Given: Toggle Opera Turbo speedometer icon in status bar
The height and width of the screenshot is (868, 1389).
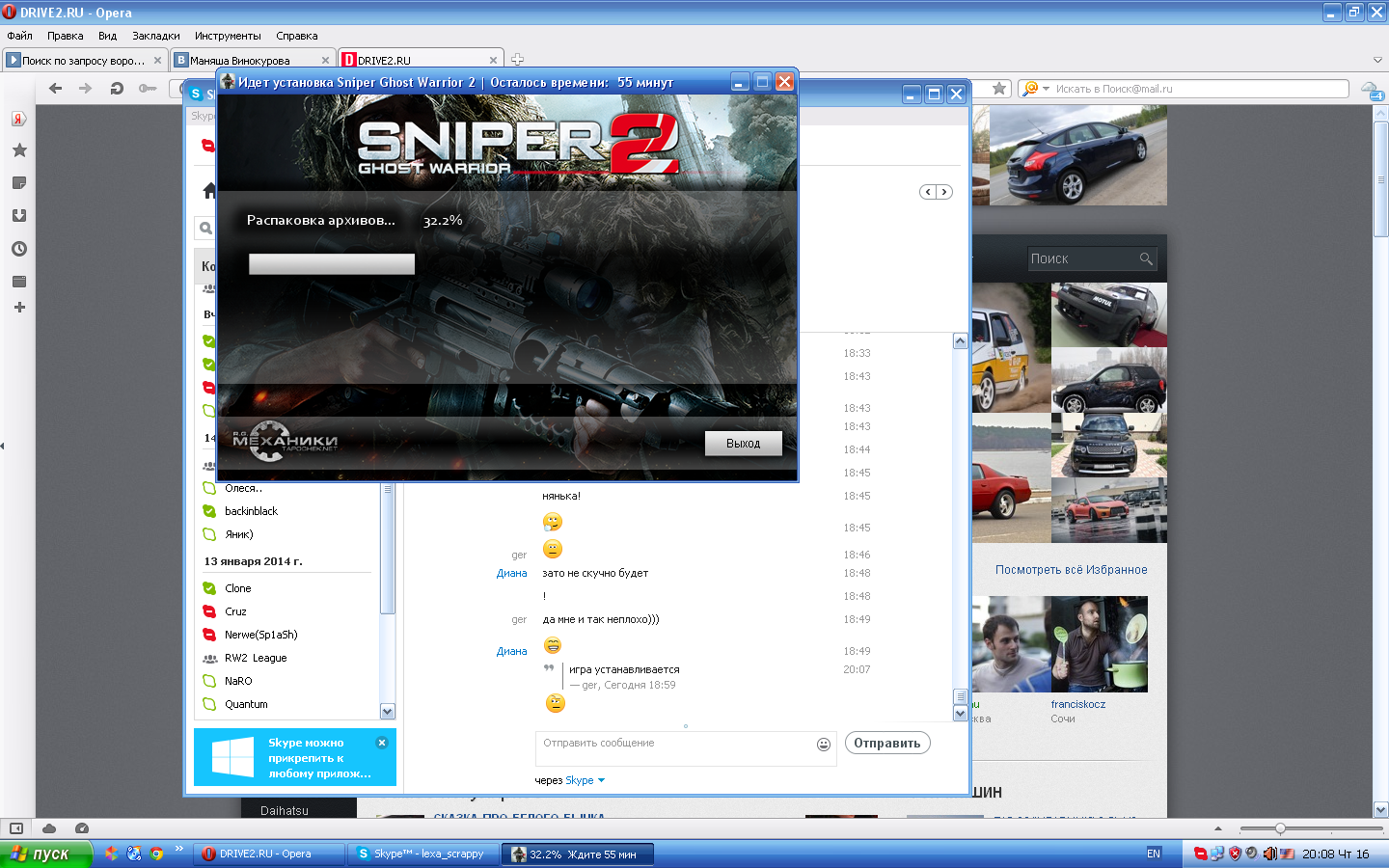Looking at the screenshot, I should pyautogui.click(x=82, y=828).
